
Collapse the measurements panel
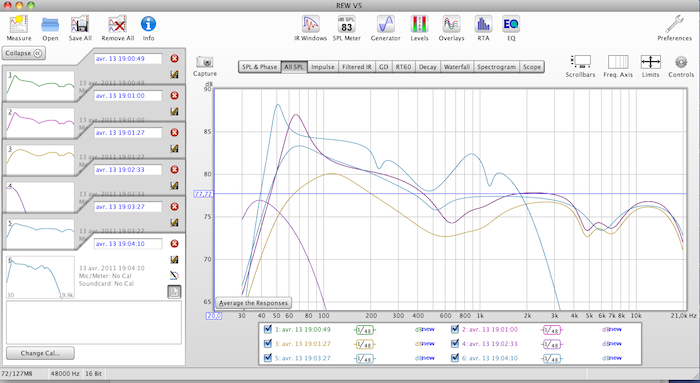[23, 53]
